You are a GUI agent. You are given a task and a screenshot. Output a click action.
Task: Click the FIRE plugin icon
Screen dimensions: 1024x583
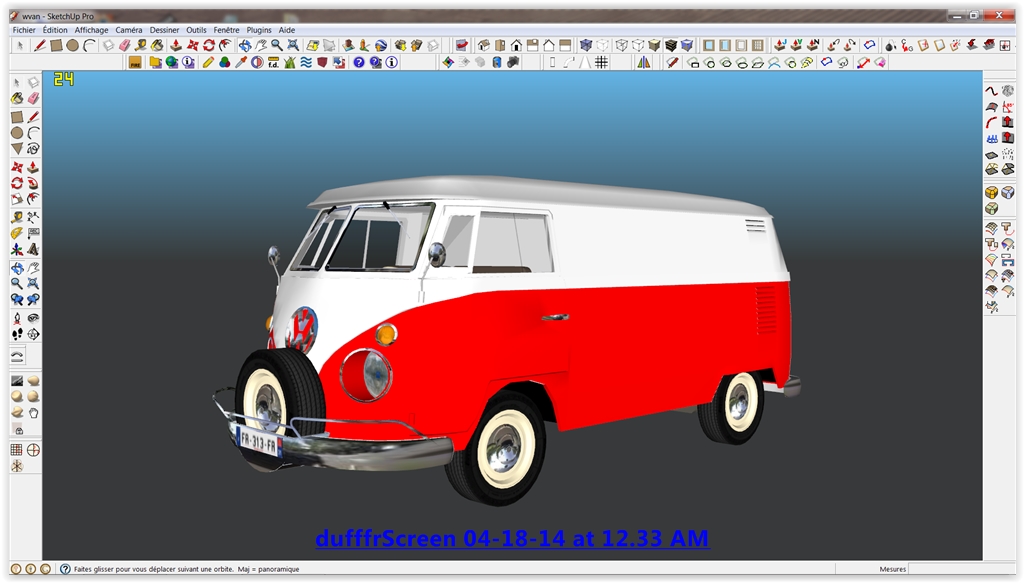(135, 62)
